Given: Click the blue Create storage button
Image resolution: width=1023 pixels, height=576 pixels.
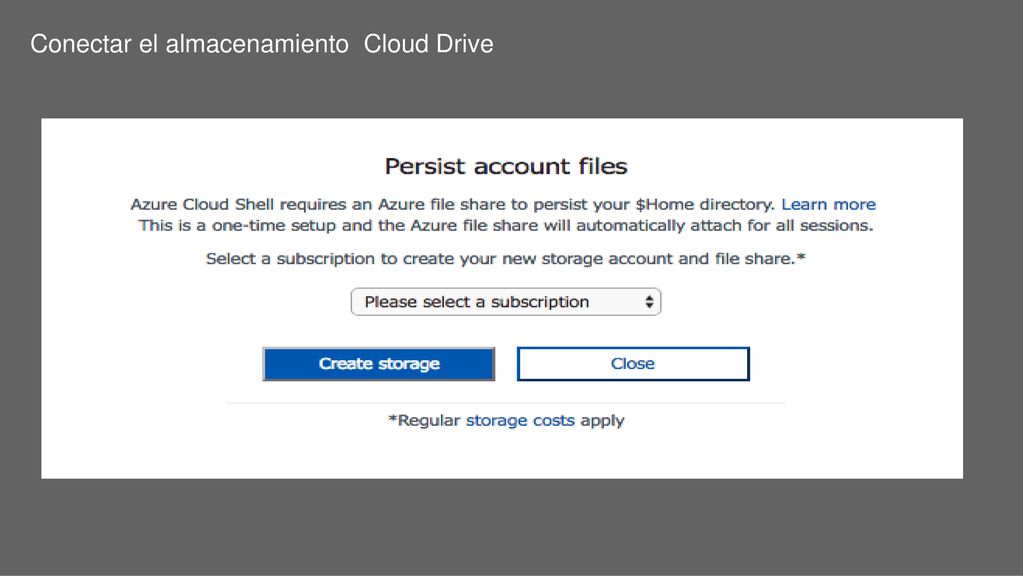Looking at the screenshot, I should tap(378, 364).
